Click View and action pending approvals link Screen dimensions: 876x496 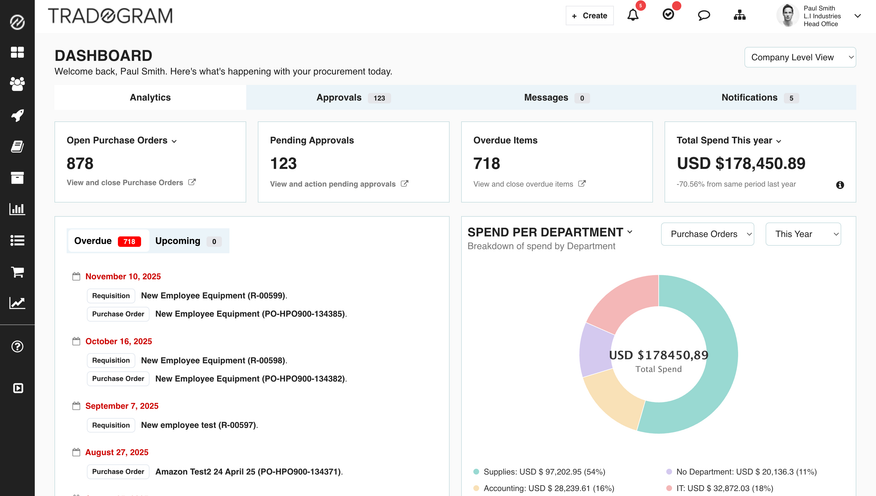[339, 184]
